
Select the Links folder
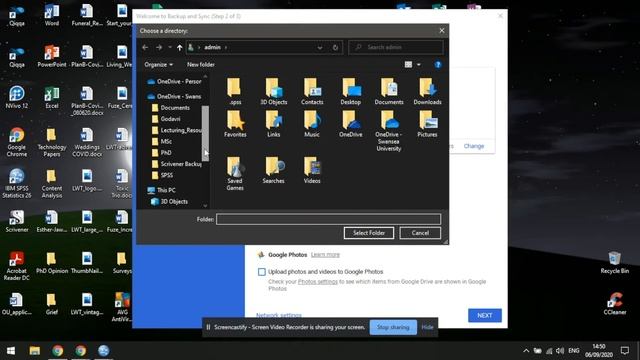(273, 124)
